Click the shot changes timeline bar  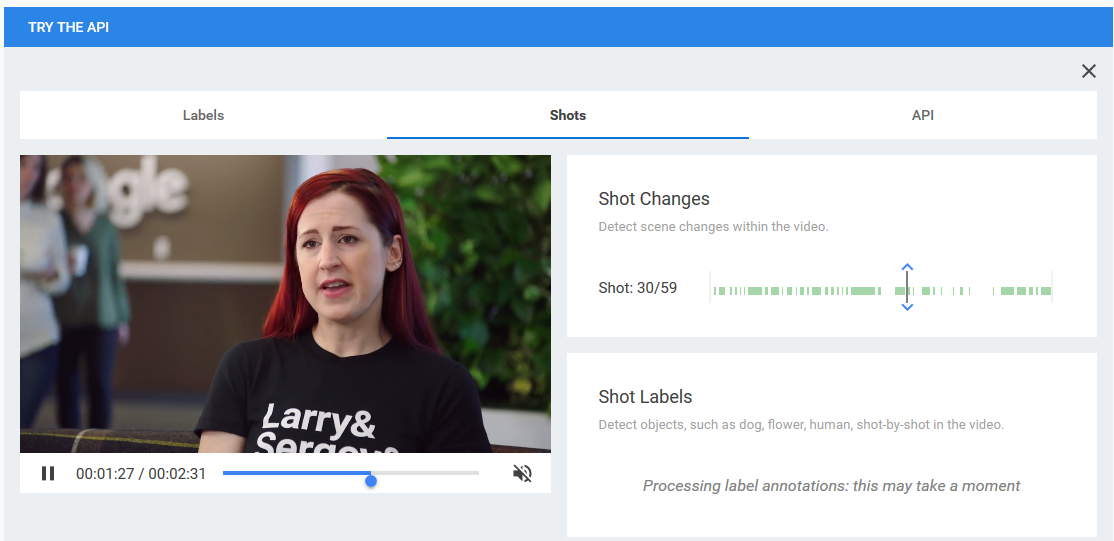[881, 291]
